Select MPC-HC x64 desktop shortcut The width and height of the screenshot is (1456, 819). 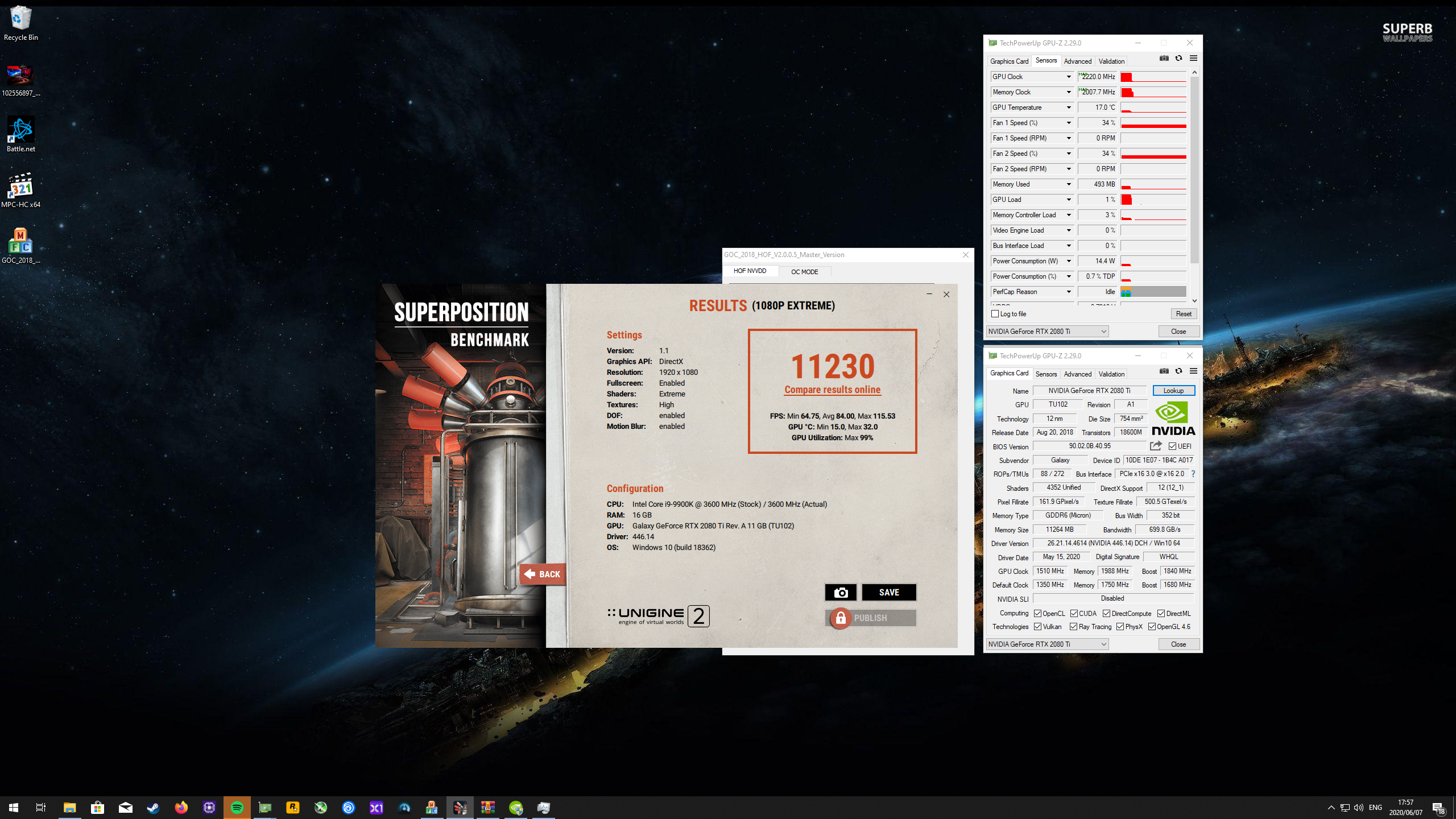click(x=20, y=191)
